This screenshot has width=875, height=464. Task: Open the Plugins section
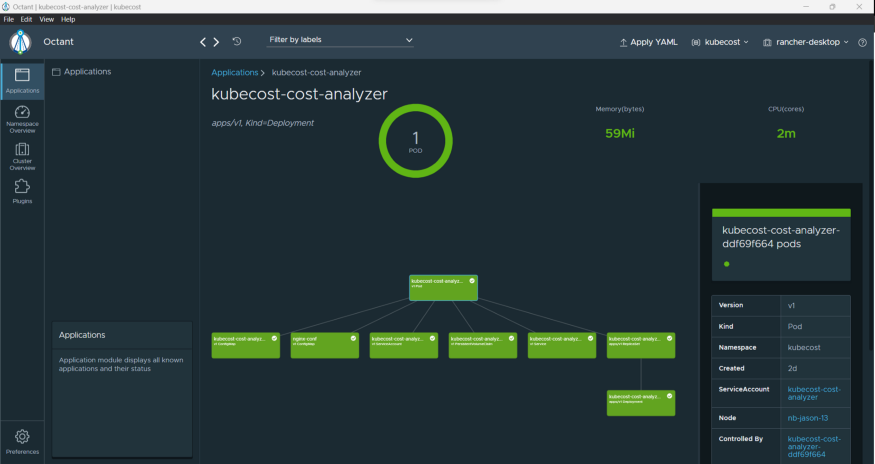coord(22,192)
